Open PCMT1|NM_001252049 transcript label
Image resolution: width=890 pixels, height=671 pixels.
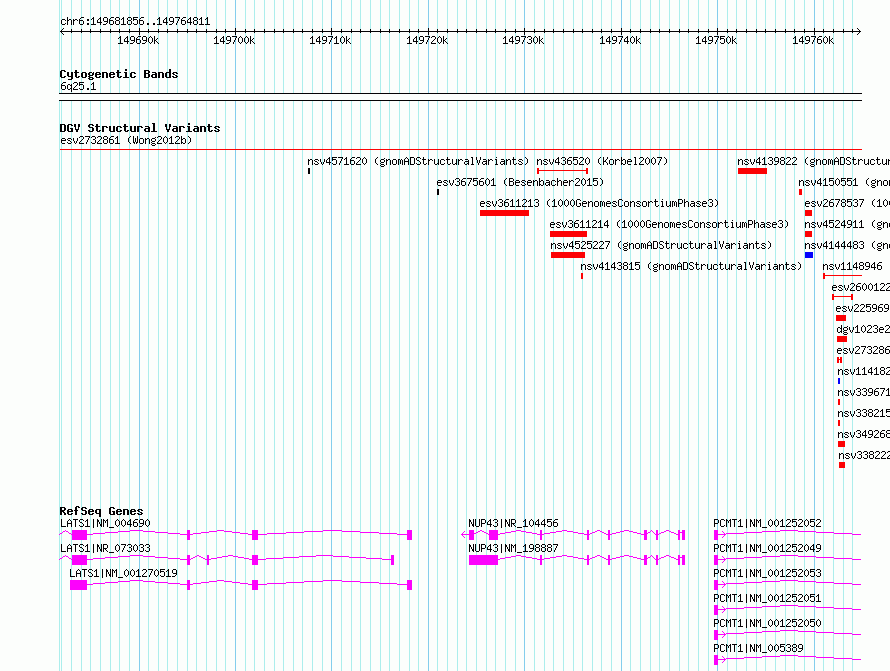click(x=767, y=548)
